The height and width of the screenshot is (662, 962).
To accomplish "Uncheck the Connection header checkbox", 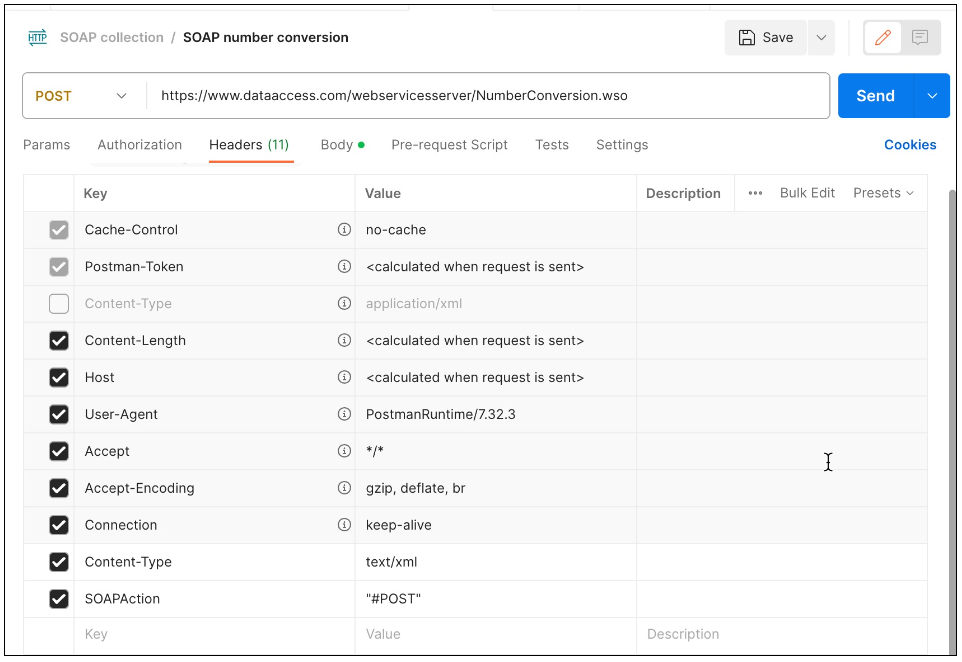I will point(59,525).
